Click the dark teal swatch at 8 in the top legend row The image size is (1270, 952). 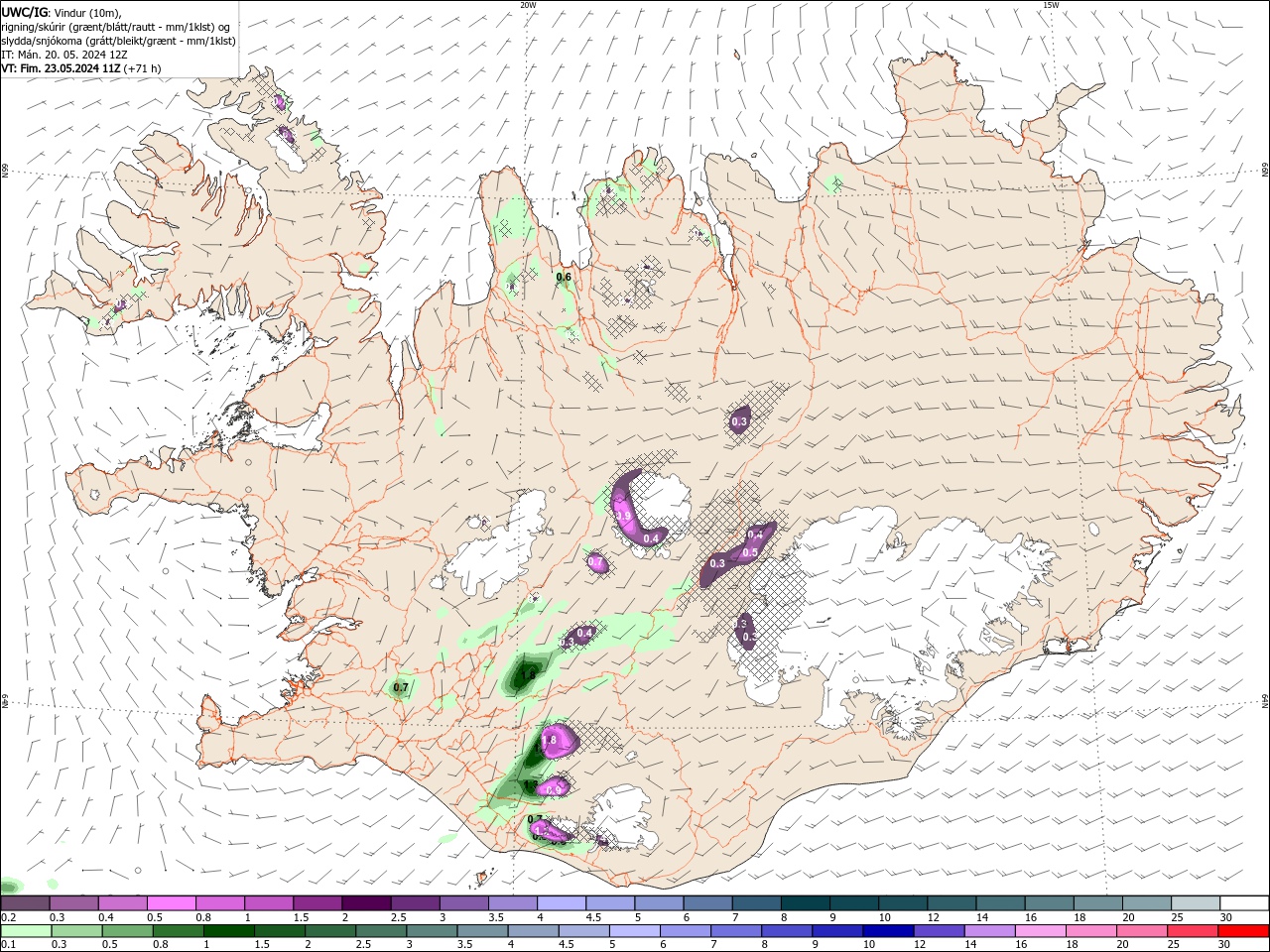click(x=805, y=903)
